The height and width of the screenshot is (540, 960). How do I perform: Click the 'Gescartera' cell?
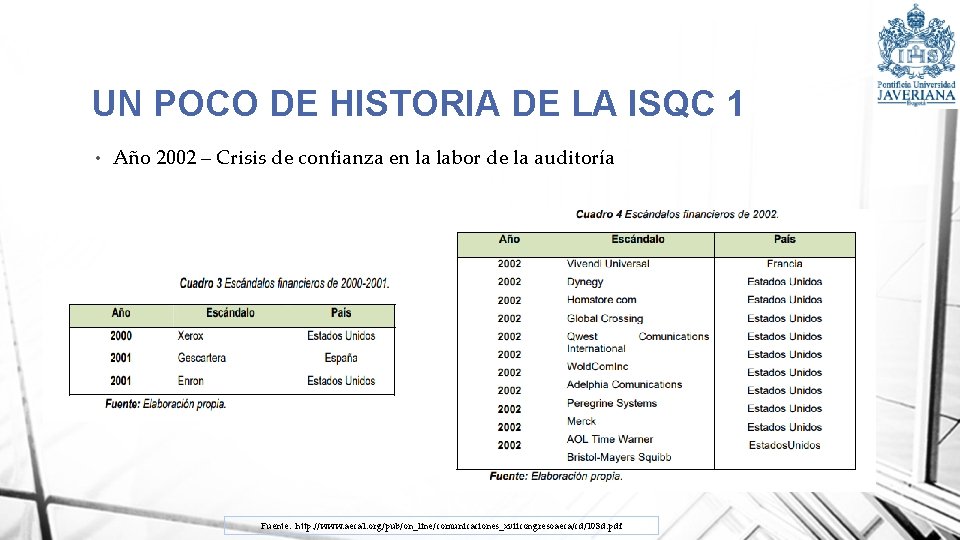[x=201, y=358]
